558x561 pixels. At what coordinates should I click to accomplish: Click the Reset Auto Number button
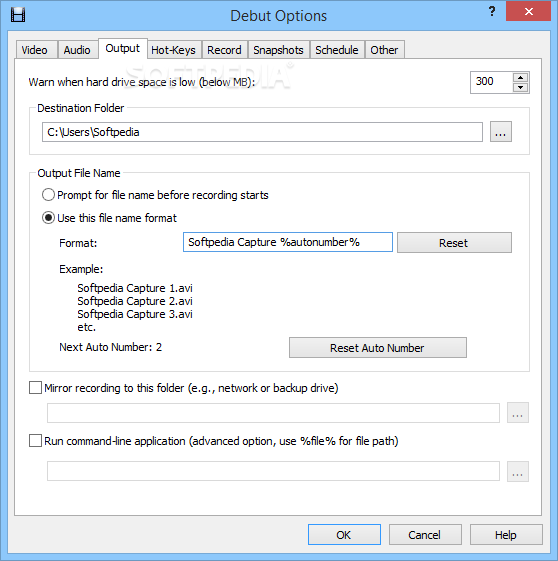(x=378, y=347)
